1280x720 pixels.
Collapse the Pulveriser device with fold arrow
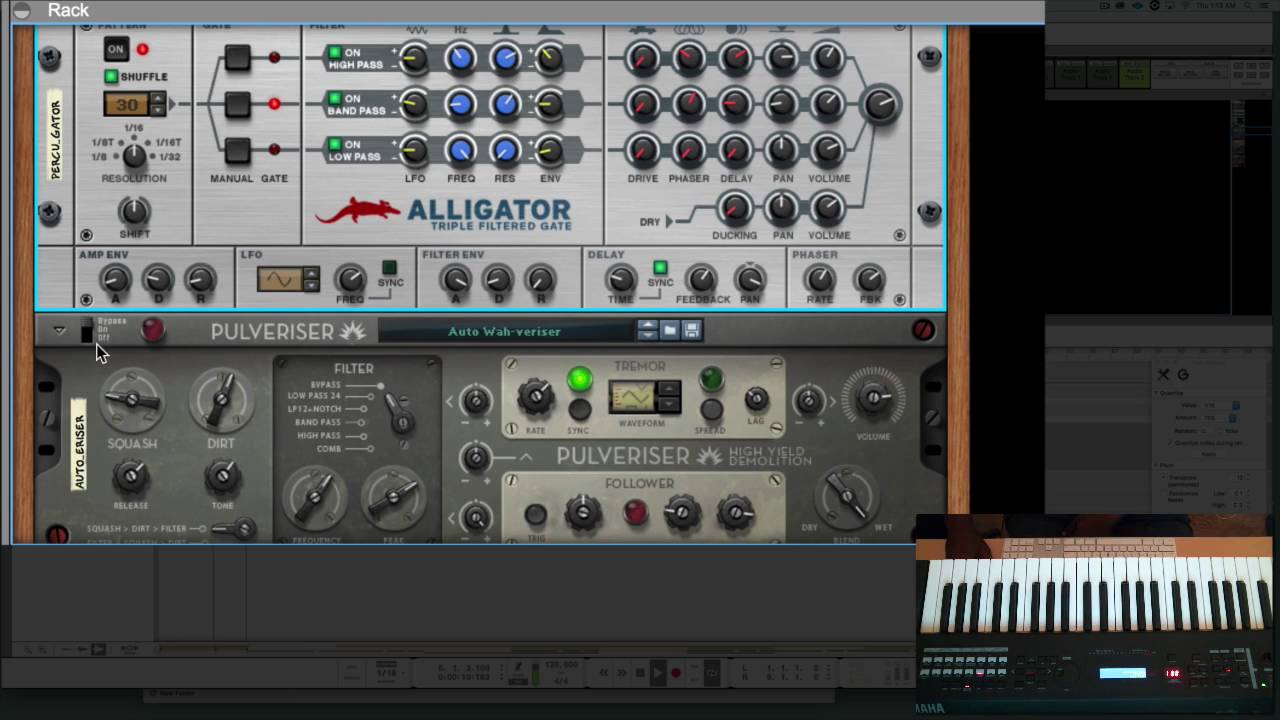[59, 330]
